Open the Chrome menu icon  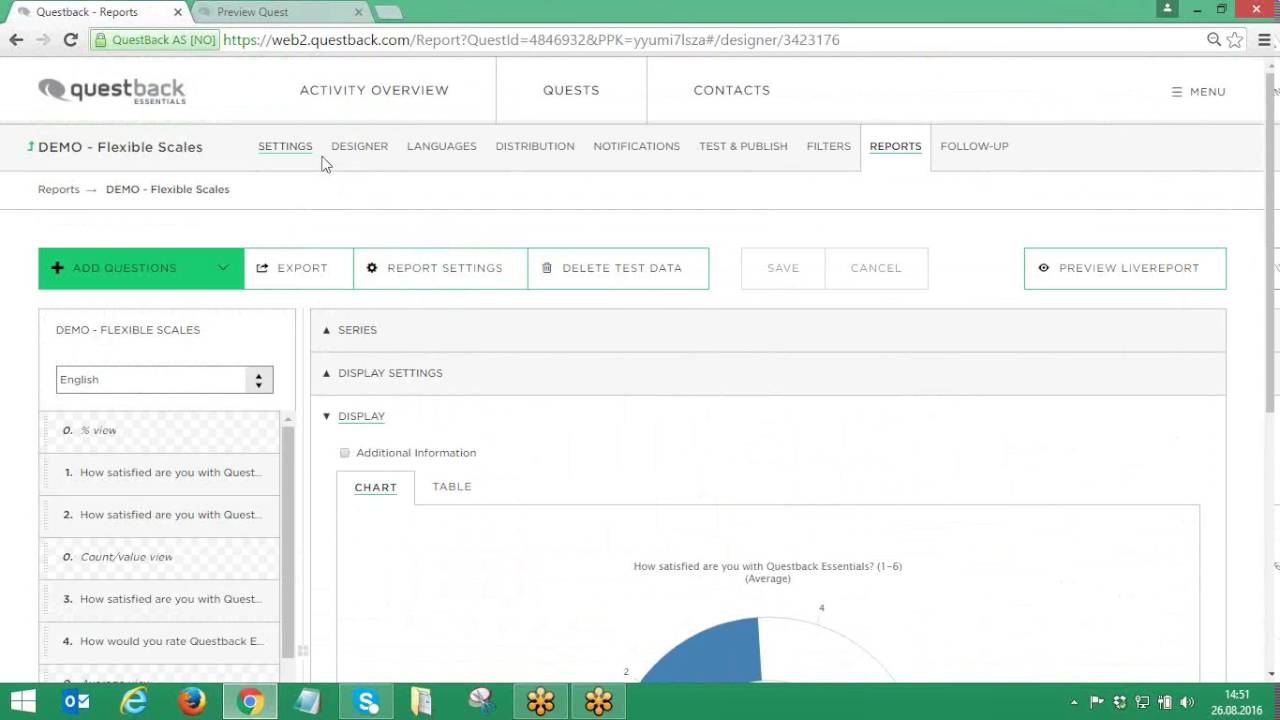1264,40
